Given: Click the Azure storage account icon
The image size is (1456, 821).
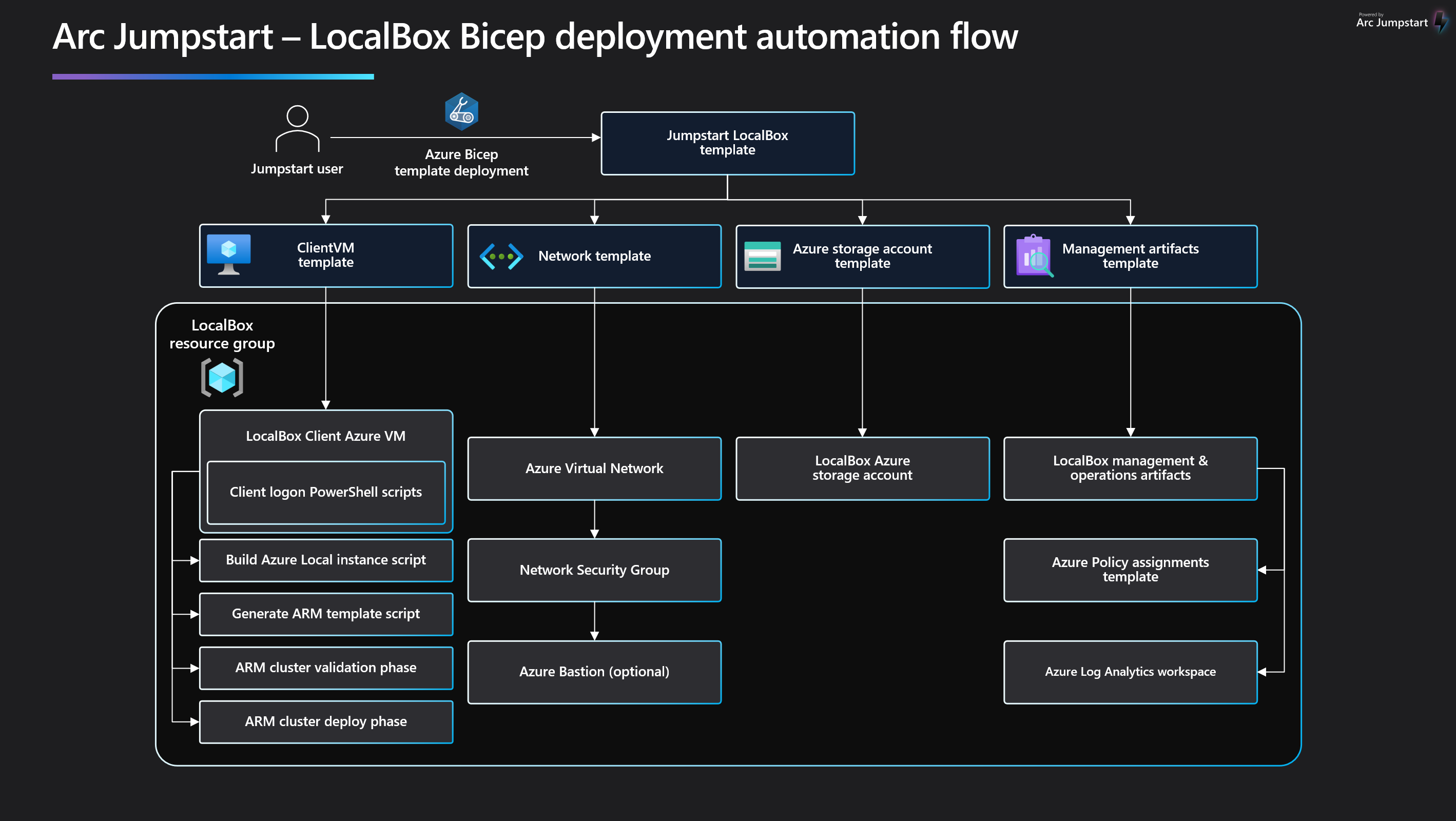Looking at the screenshot, I should (762, 256).
